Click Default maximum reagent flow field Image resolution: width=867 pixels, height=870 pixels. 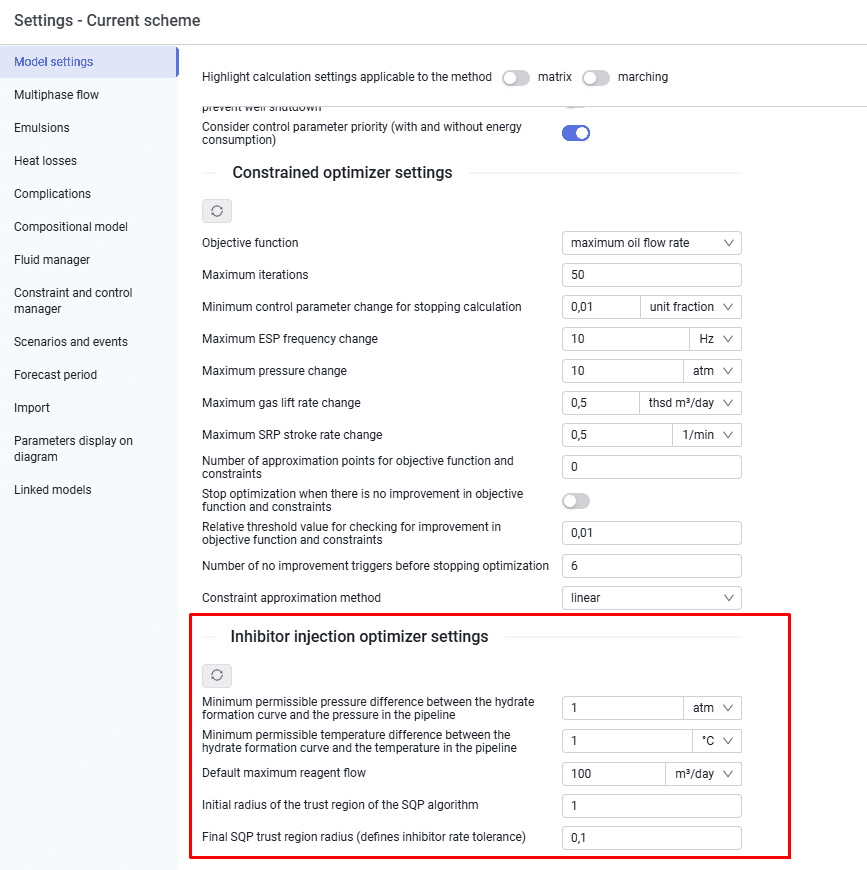click(x=614, y=774)
